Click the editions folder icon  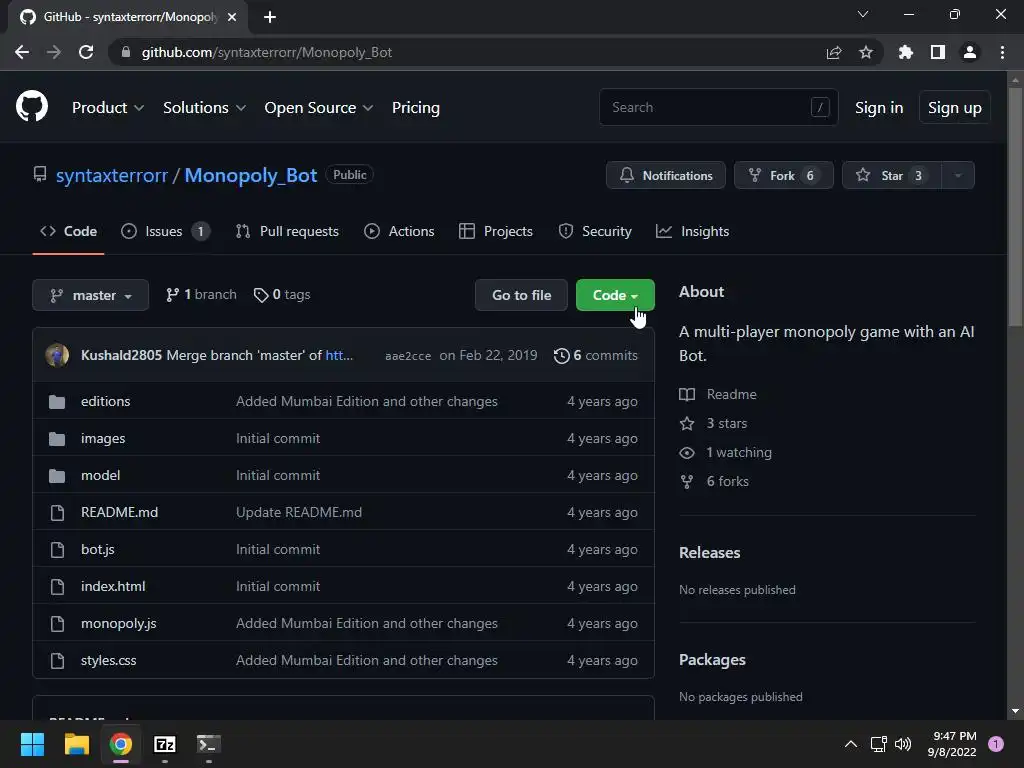[x=57, y=402]
